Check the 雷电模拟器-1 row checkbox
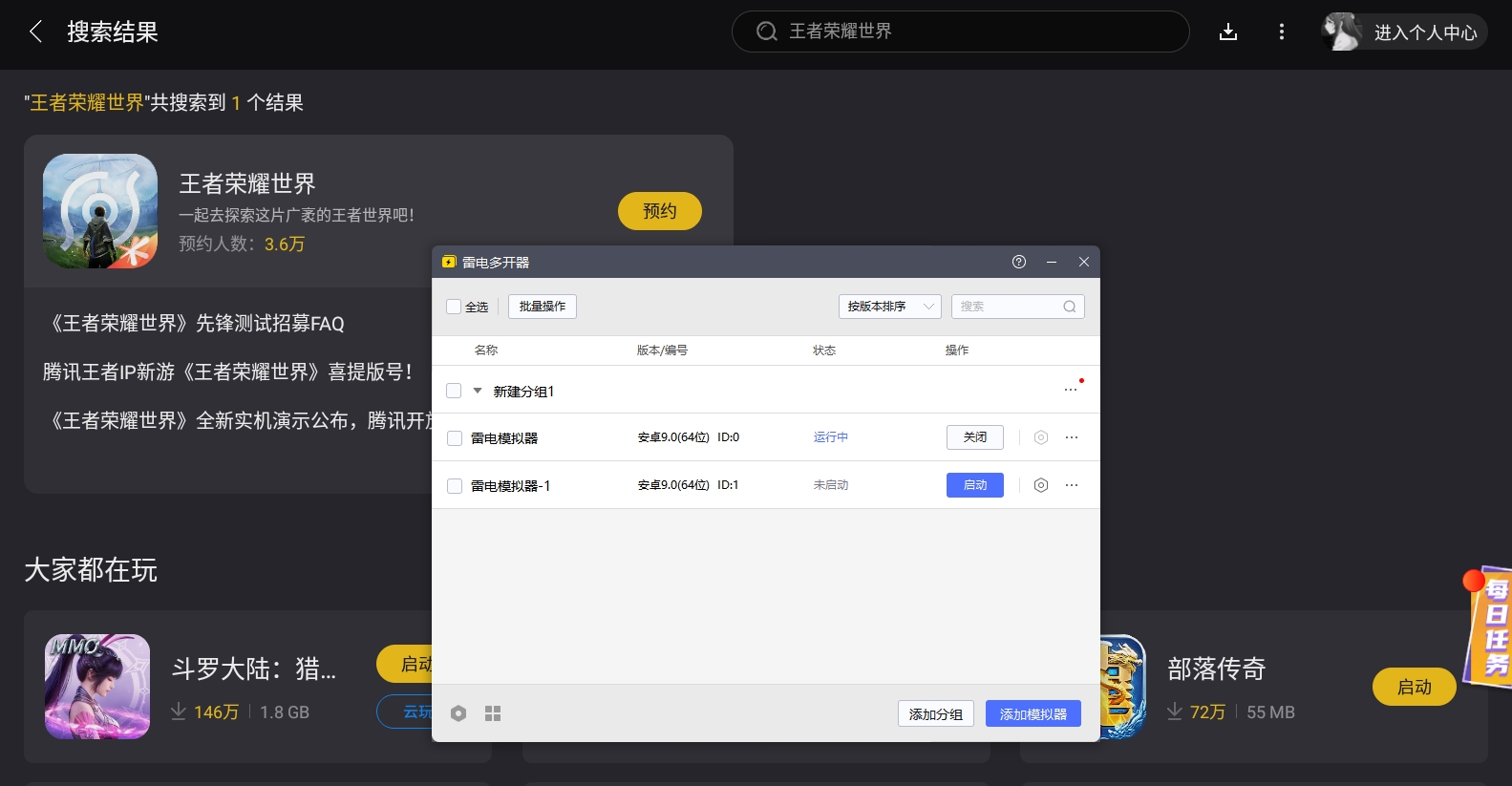 tap(455, 486)
